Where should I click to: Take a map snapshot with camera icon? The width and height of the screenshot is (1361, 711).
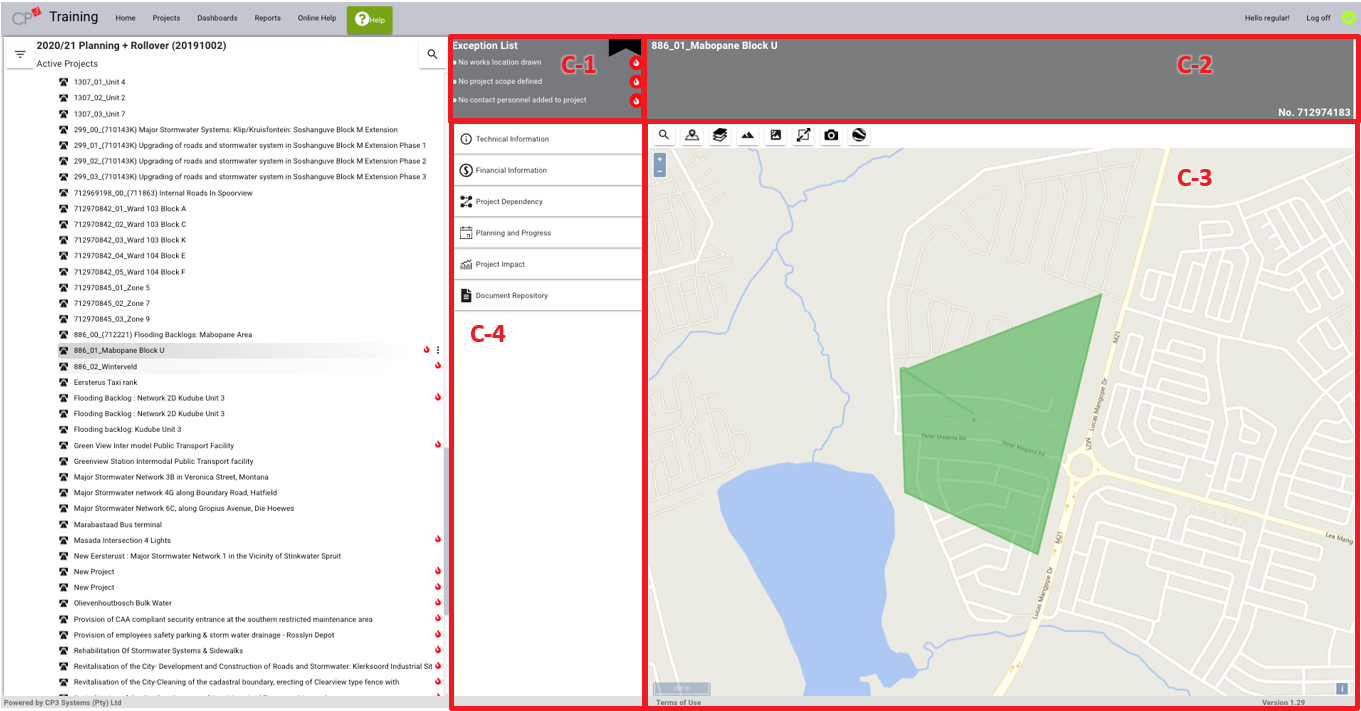pos(831,135)
